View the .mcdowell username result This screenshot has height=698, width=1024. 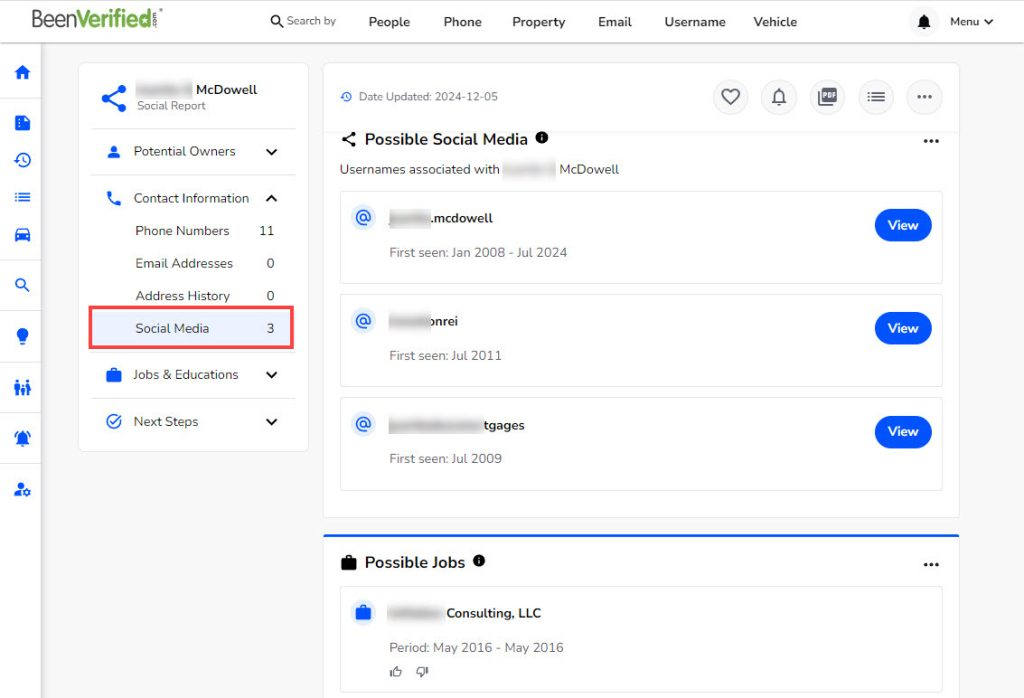point(902,225)
